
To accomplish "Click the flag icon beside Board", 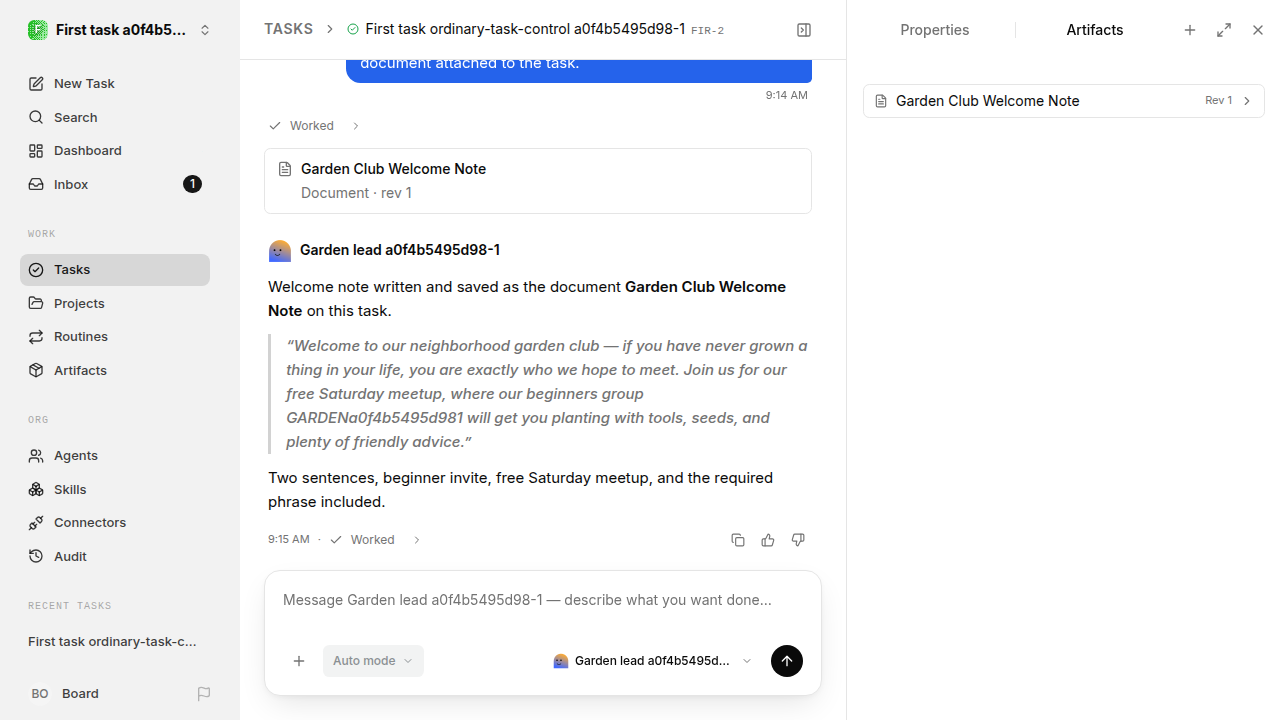I will point(204,694).
